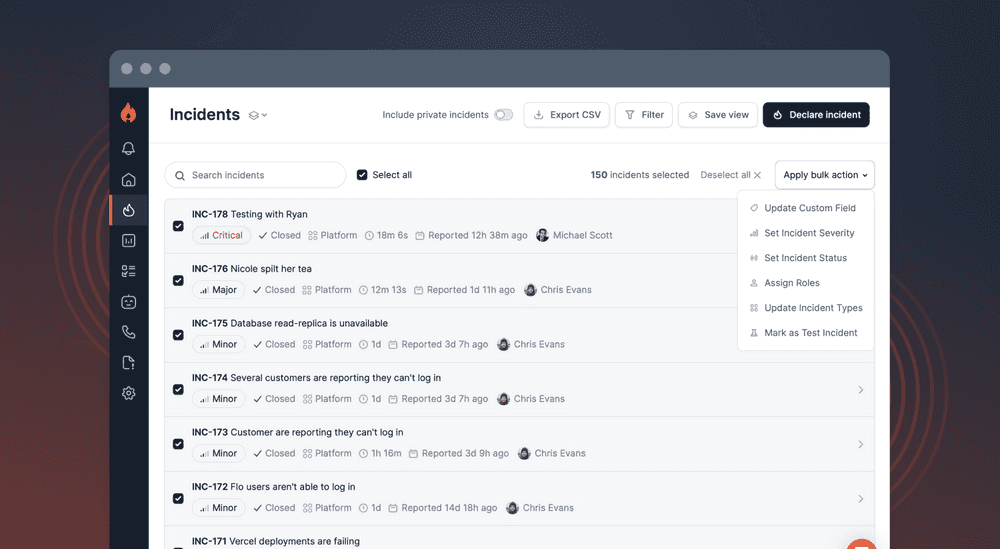Click the Save view button
The width and height of the screenshot is (1000, 549).
click(x=717, y=115)
